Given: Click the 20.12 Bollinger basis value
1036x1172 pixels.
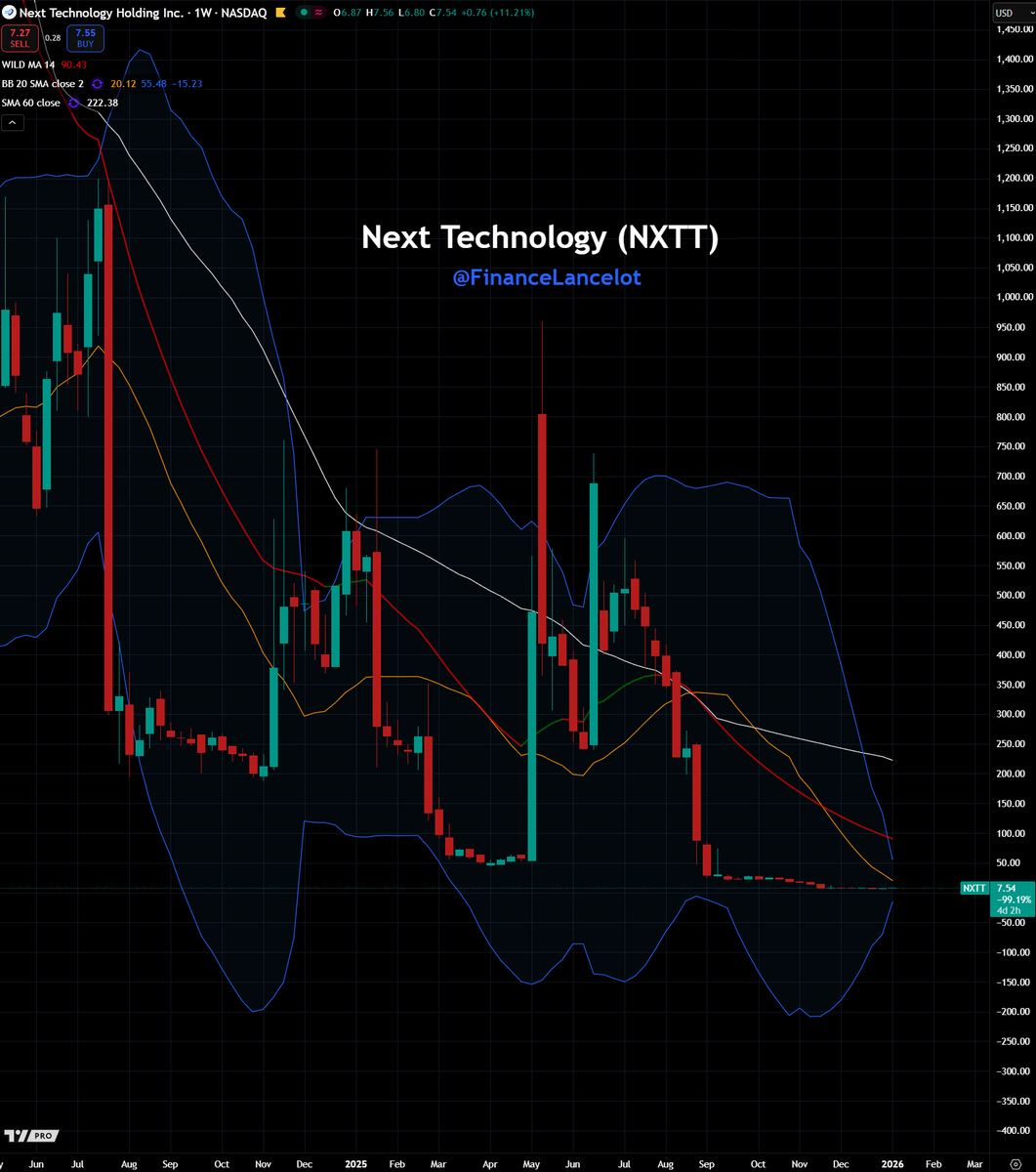Looking at the screenshot, I should (122, 84).
